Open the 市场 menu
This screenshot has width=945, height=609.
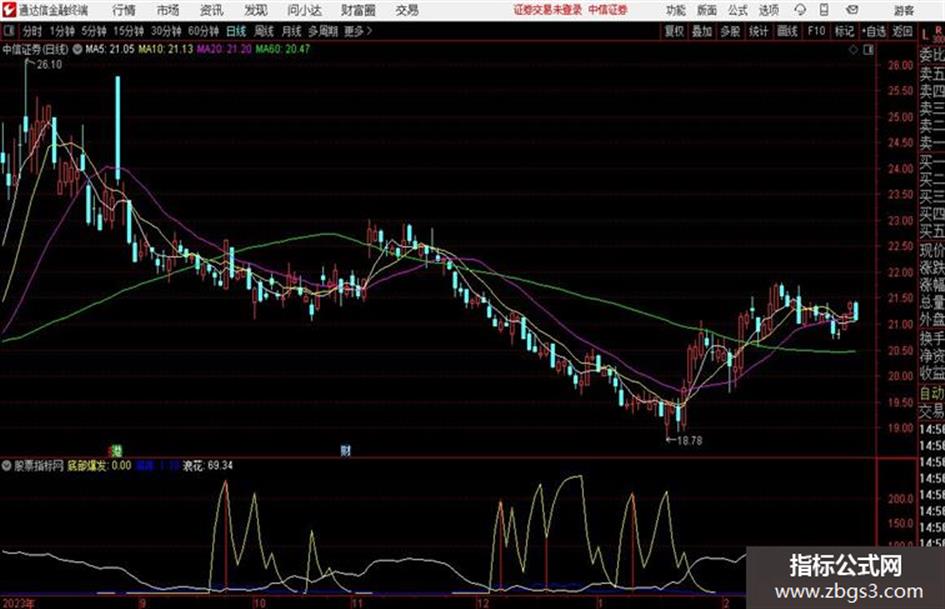point(168,10)
